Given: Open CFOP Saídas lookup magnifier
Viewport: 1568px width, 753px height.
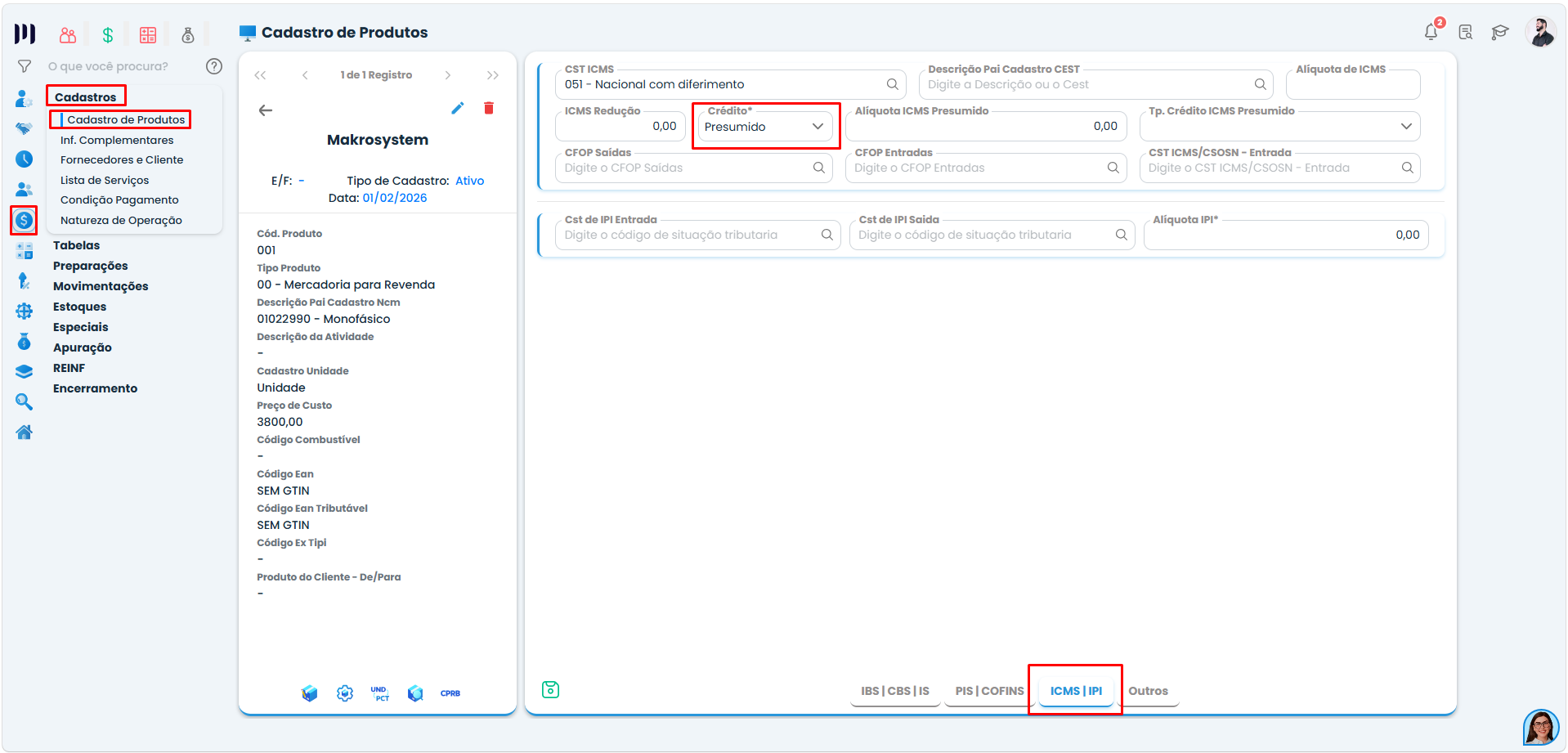Looking at the screenshot, I should tap(819, 168).
